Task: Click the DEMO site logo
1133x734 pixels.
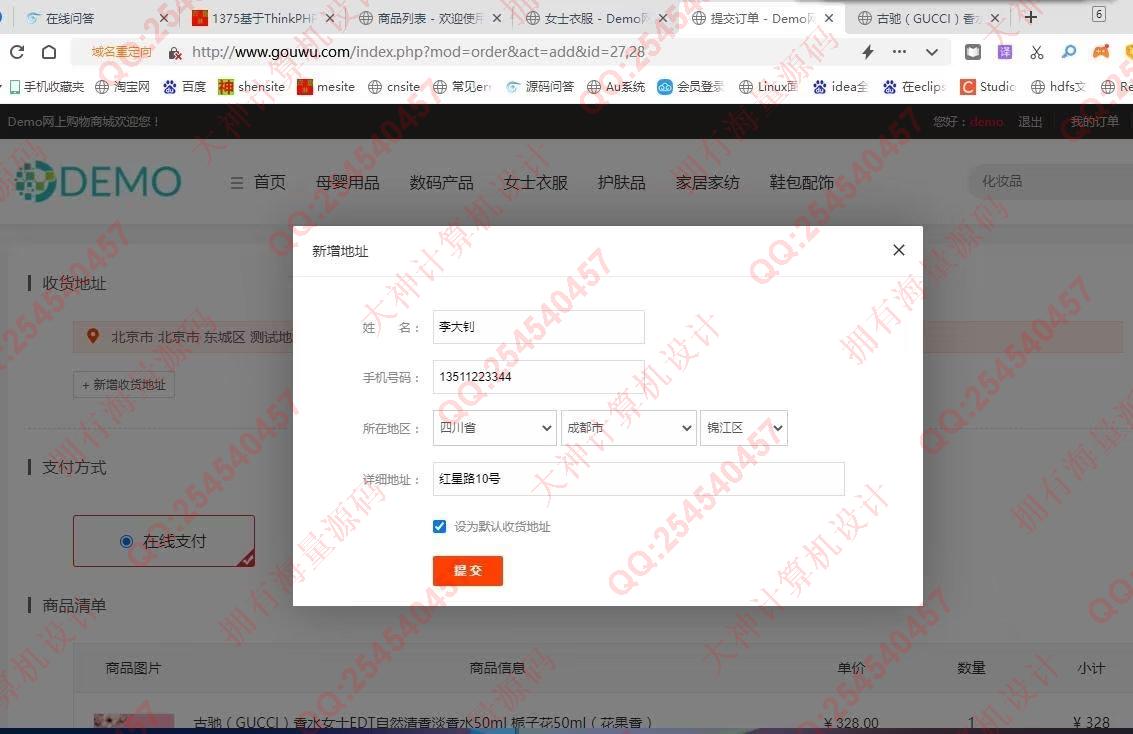Action: [x=98, y=181]
